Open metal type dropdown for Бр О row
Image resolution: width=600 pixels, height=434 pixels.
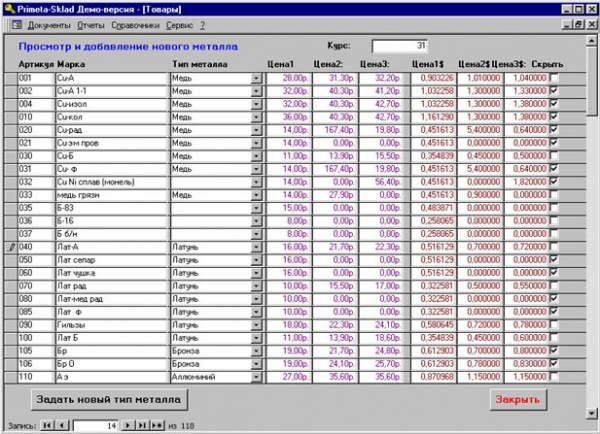tap(256, 364)
